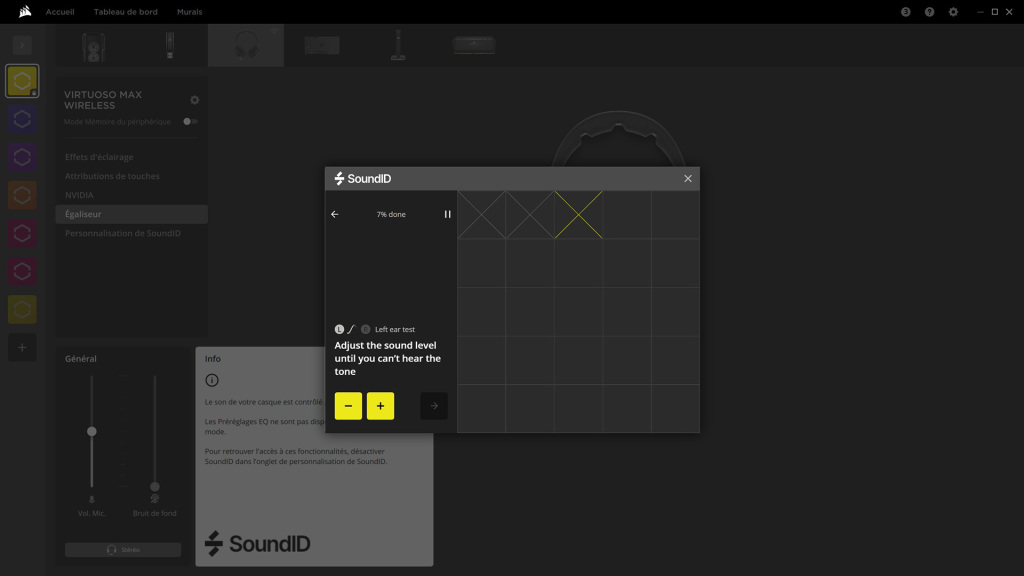This screenshot has height=576, width=1024.
Task: Open the help question mark icon
Action: pos(929,12)
